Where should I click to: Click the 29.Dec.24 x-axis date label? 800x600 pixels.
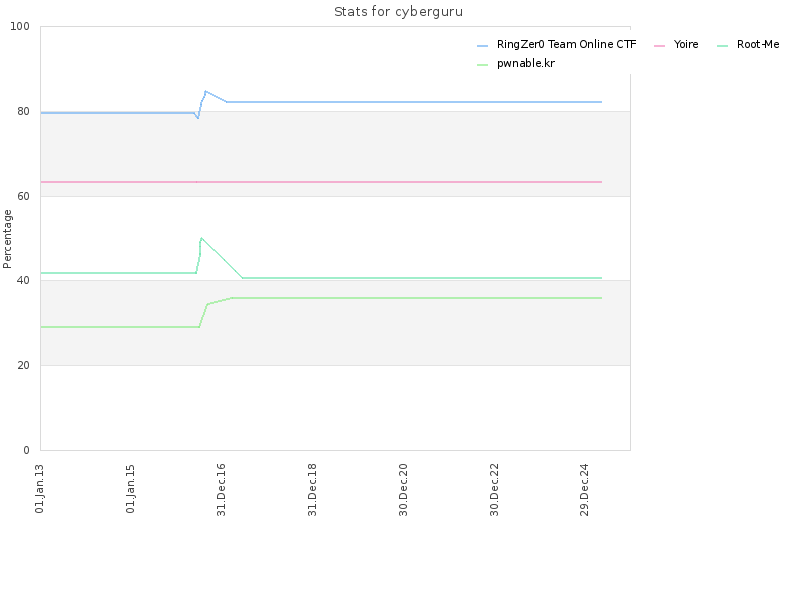pyautogui.click(x=584, y=490)
